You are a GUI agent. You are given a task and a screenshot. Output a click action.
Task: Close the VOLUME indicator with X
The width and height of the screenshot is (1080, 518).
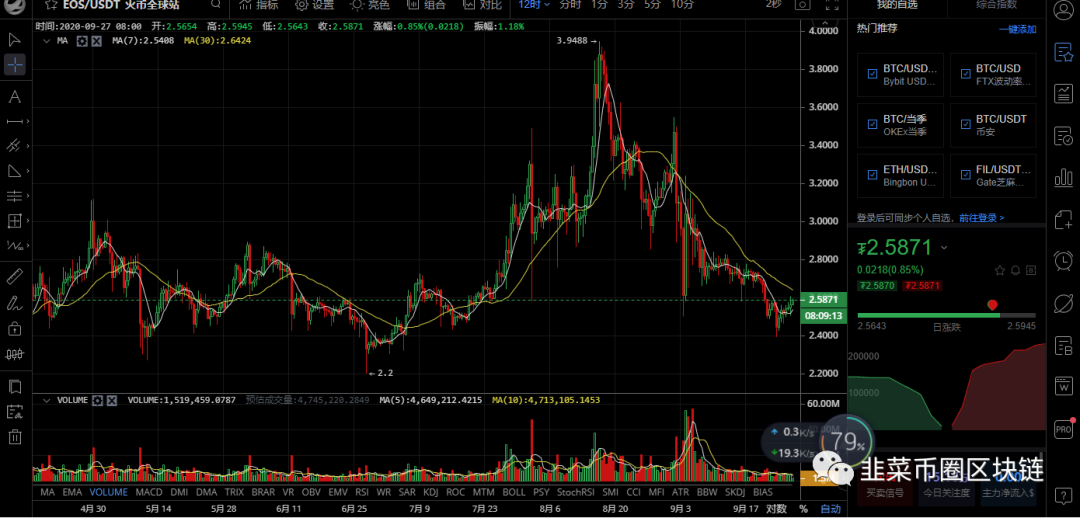click(x=112, y=400)
